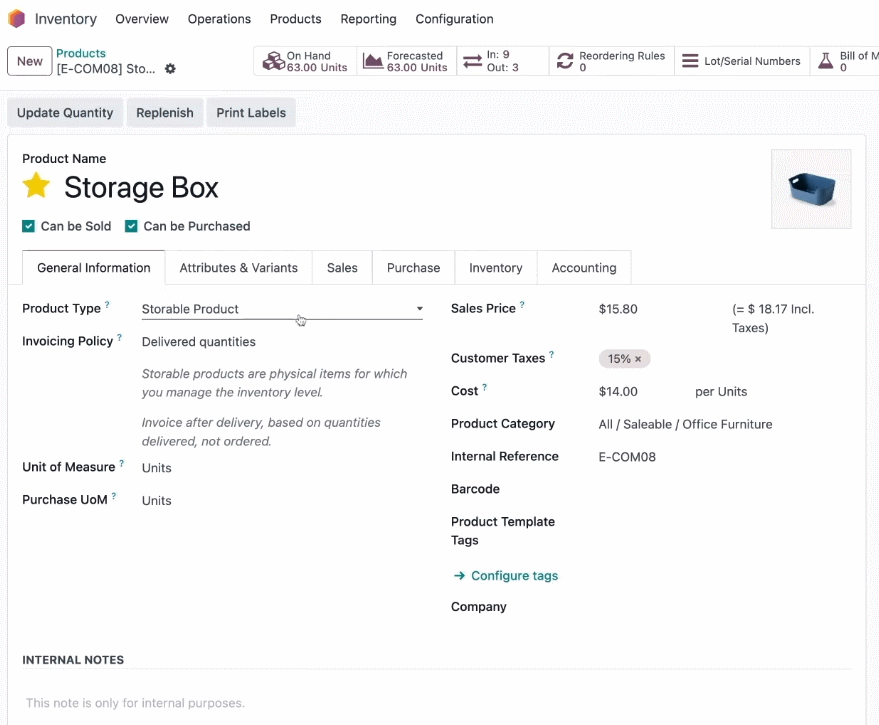This screenshot has width=879, height=725.
Task: Edit the Cost value $14.00
Action: point(618,391)
